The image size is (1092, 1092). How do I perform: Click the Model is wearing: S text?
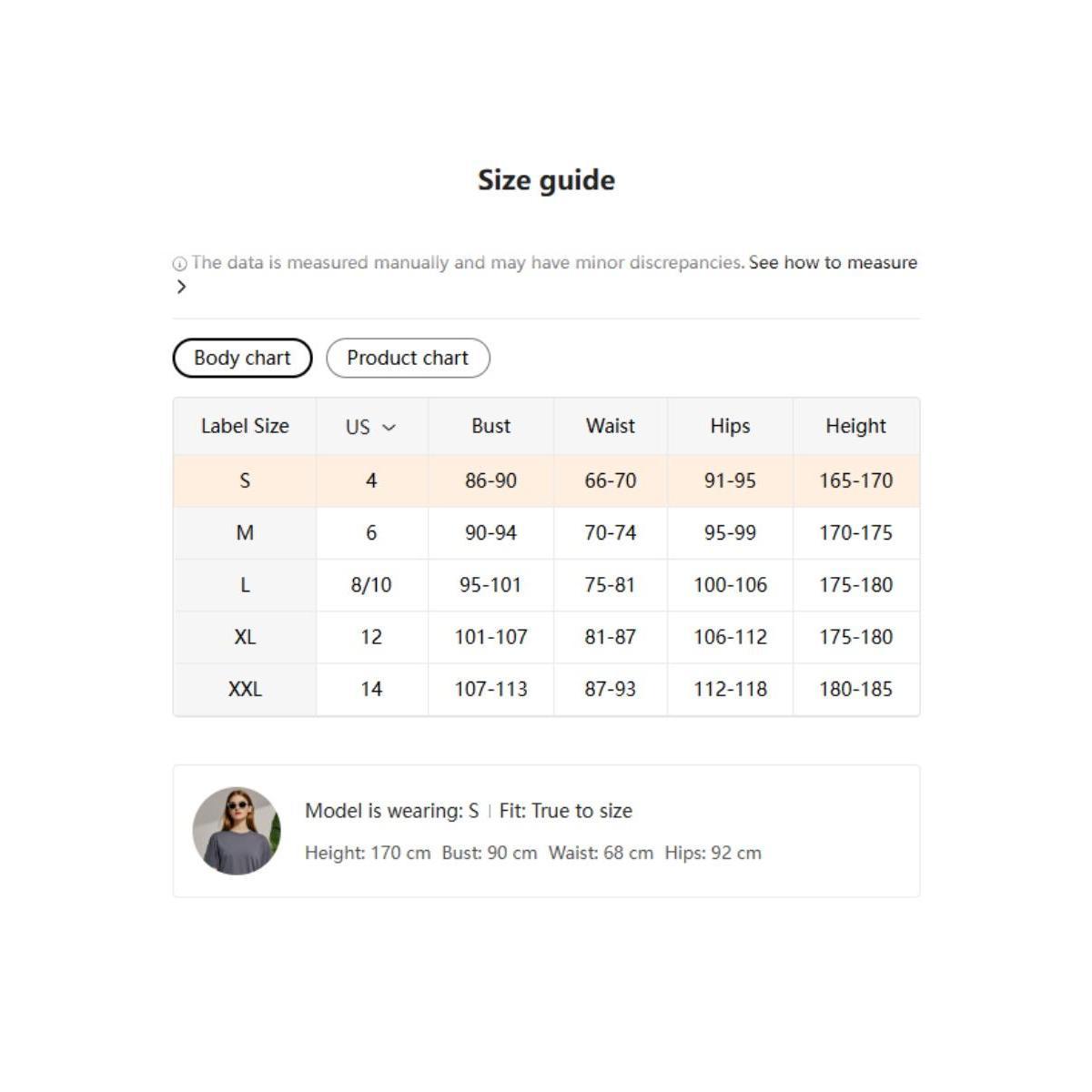point(391,811)
